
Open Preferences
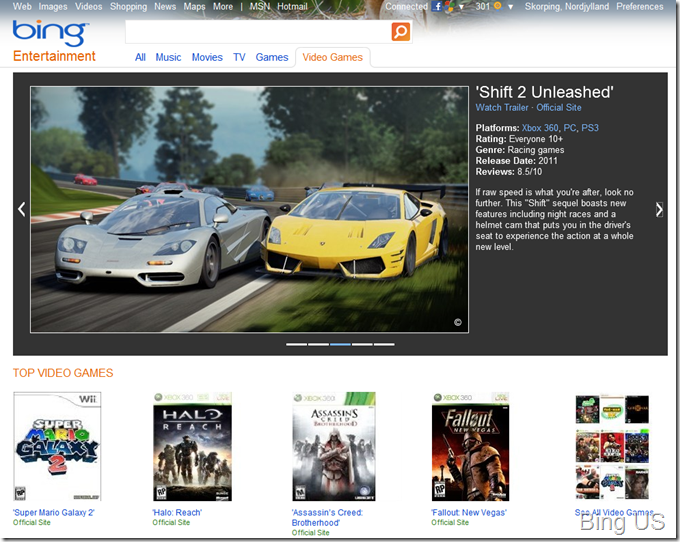[640, 7]
